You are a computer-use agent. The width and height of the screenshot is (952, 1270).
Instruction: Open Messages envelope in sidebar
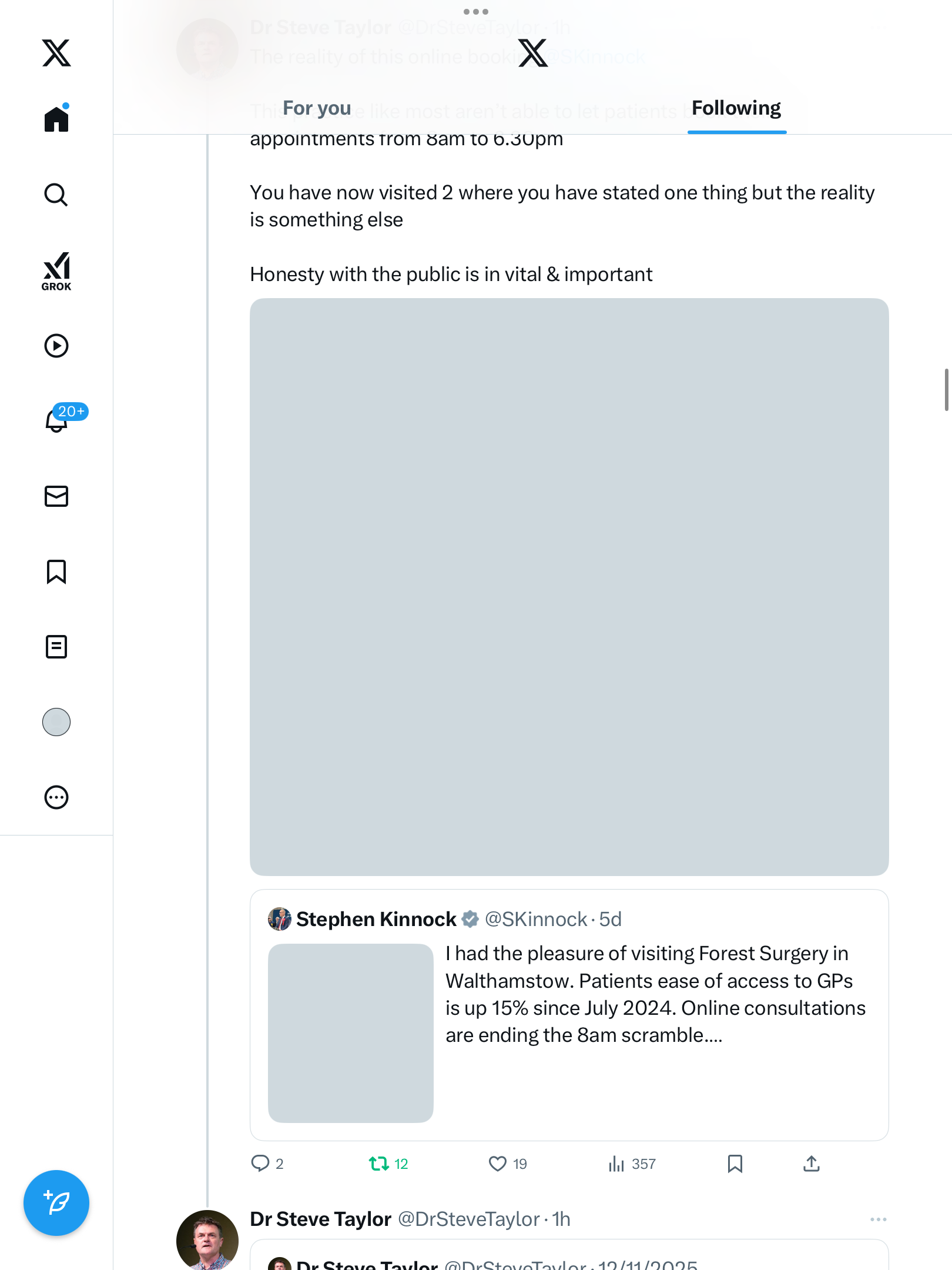tap(56, 496)
